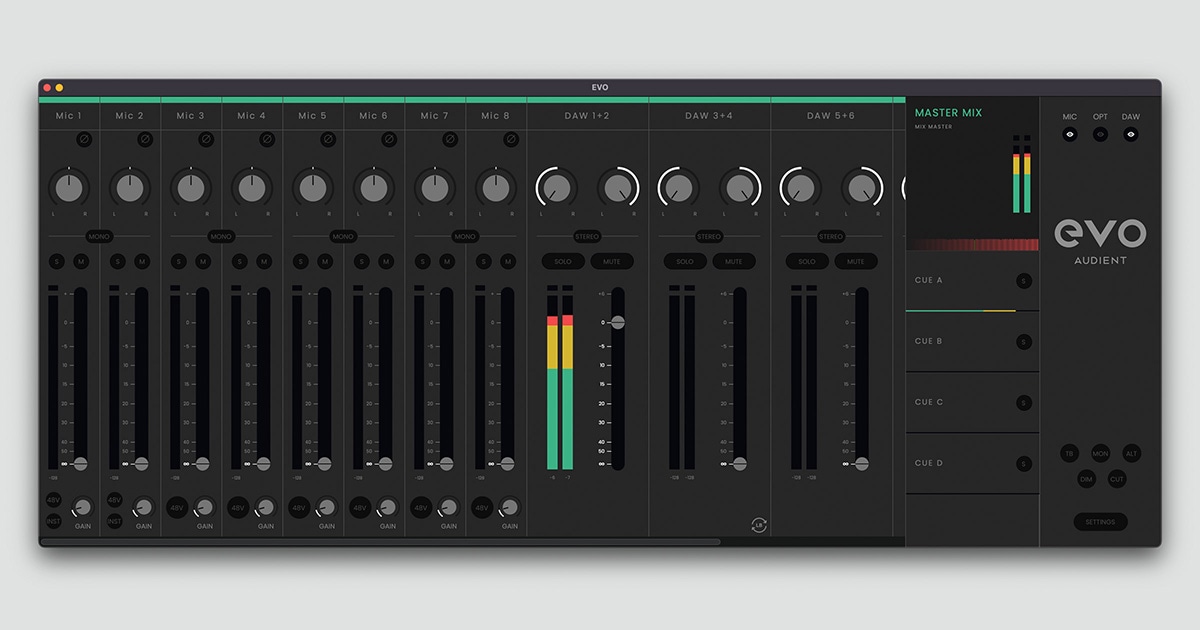Image resolution: width=1200 pixels, height=630 pixels.
Task: Mute the Mic 2 channel
Action: point(142,262)
